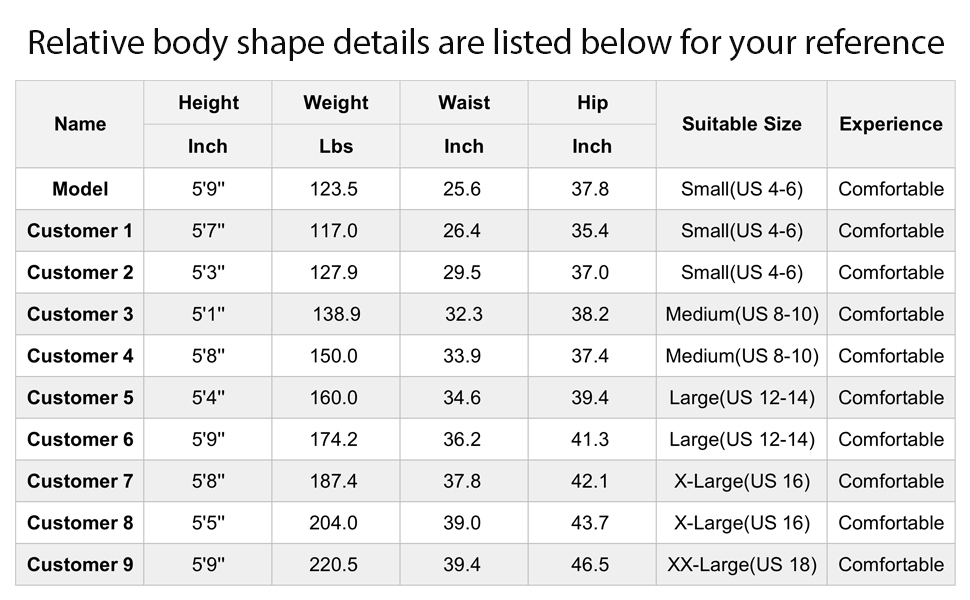This screenshot has height=600, width=970.
Task: Select the Customer 5 row label
Action: [80, 398]
